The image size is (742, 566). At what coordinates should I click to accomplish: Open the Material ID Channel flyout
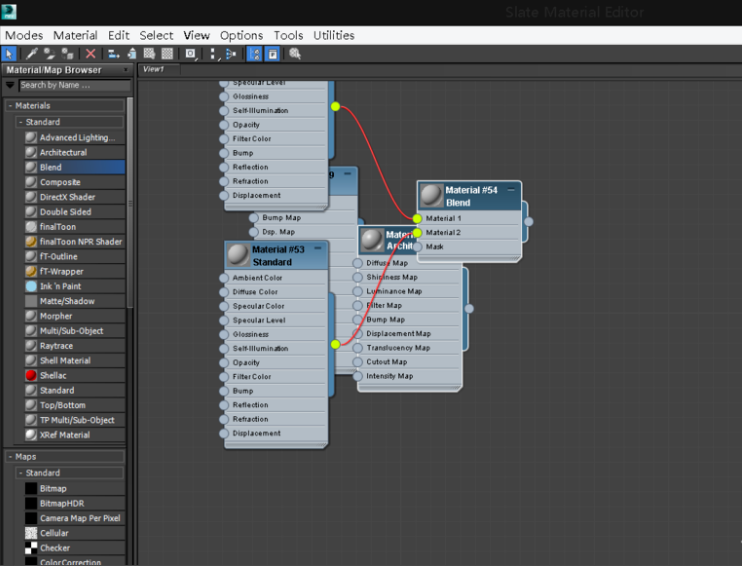tap(191, 54)
